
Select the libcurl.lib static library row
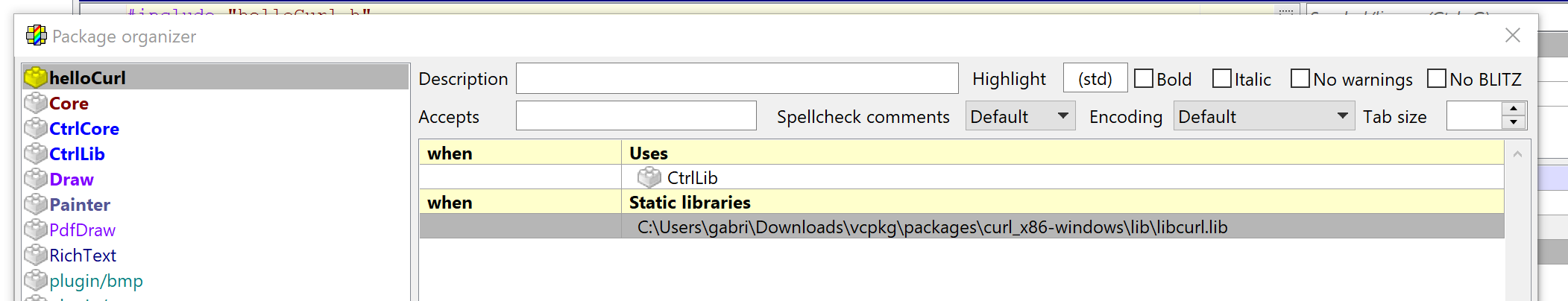[932, 226]
